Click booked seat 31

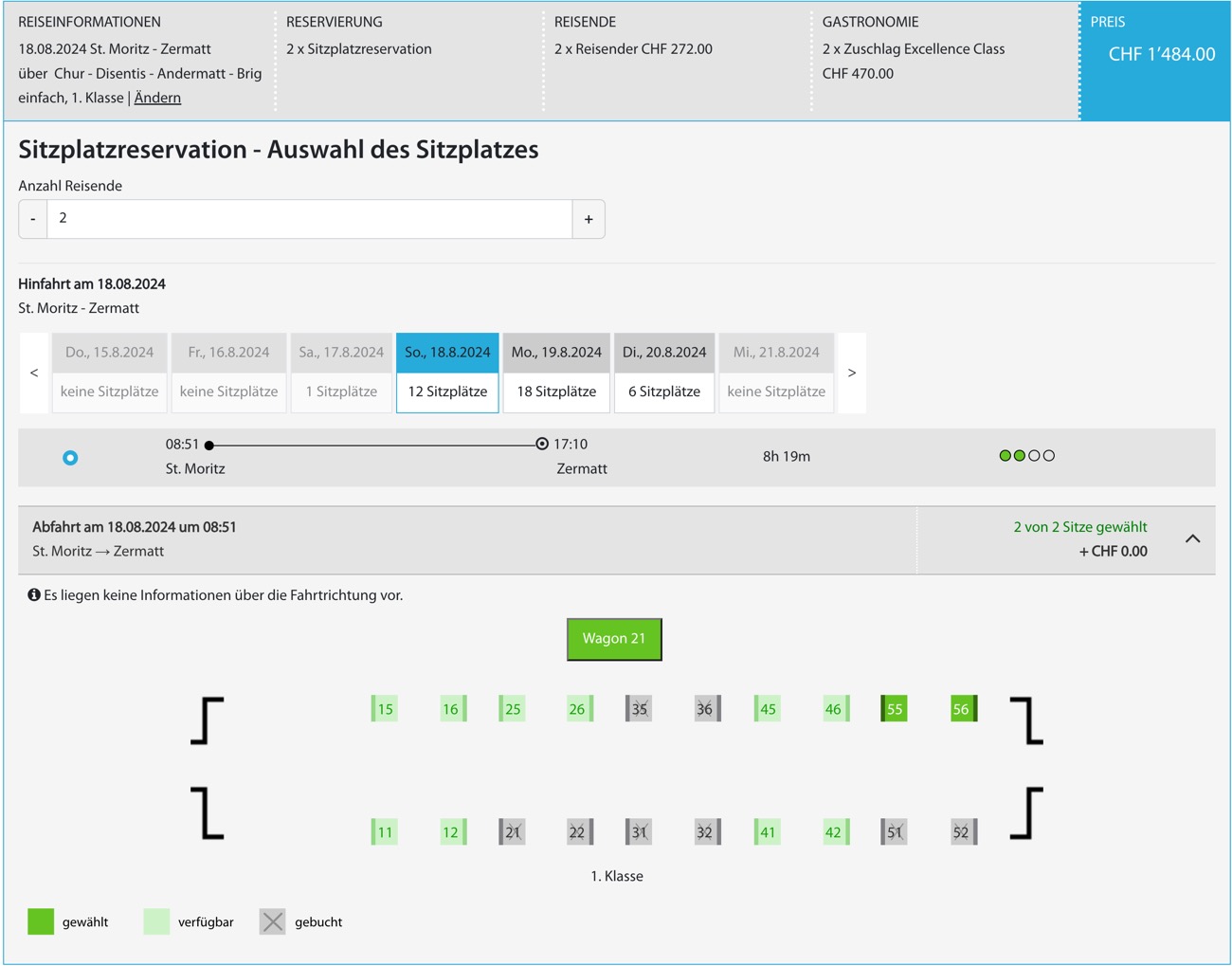[x=639, y=832]
